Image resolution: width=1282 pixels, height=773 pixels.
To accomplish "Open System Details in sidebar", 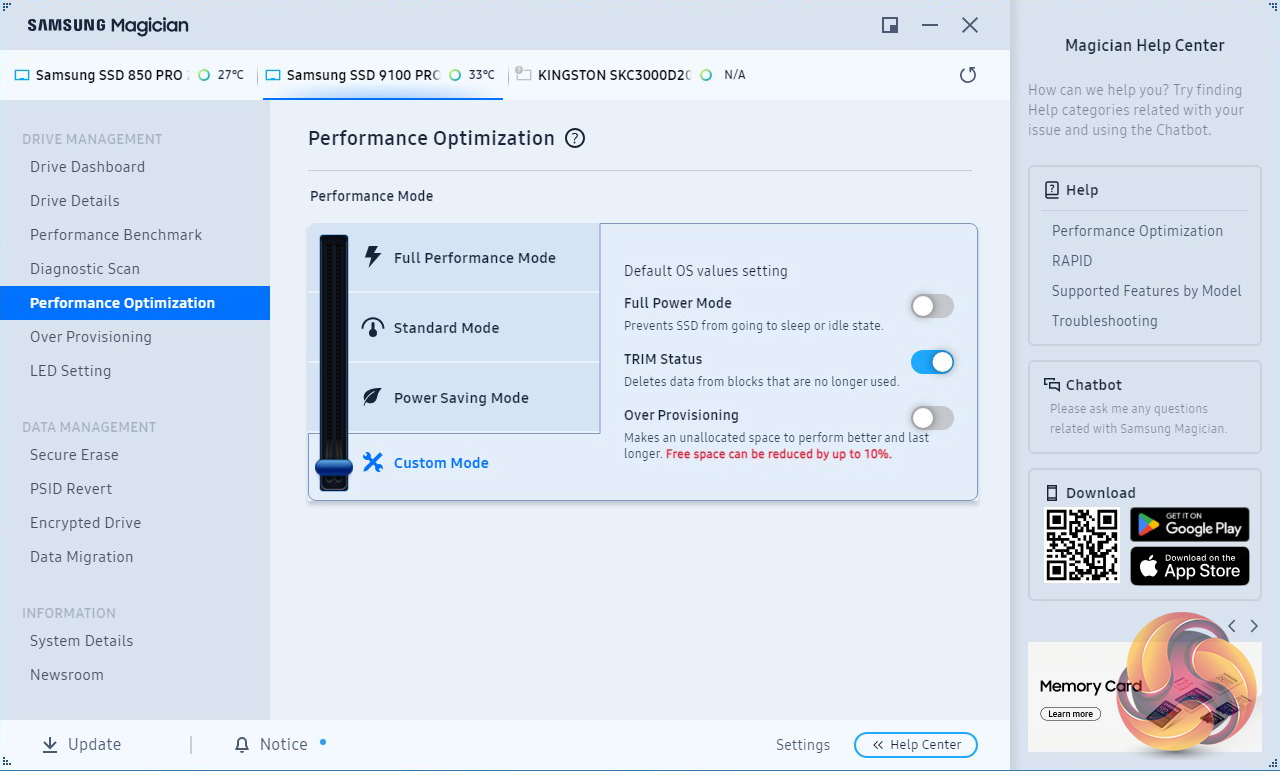I will click(135, 641).
